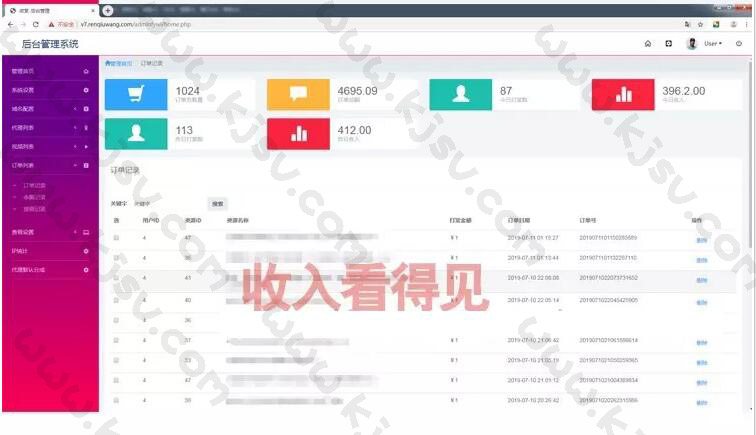
Task: Click the 1024 statistic value
Action: point(188,91)
